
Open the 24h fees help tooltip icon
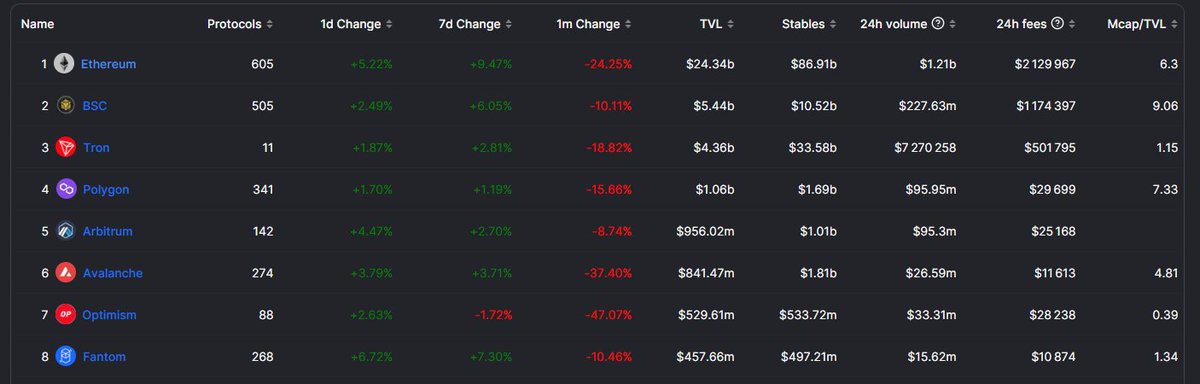[x=1057, y=23]
